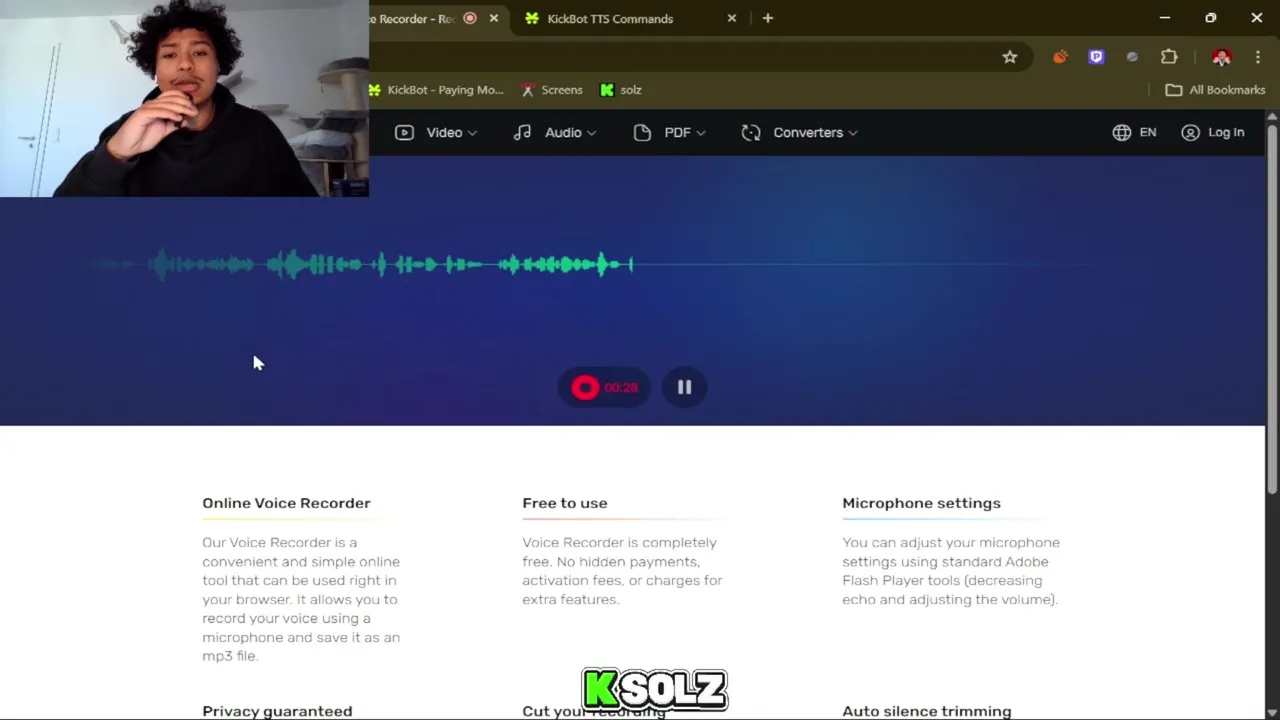Click the 00:28 recording timer

(x=621, y=387)
